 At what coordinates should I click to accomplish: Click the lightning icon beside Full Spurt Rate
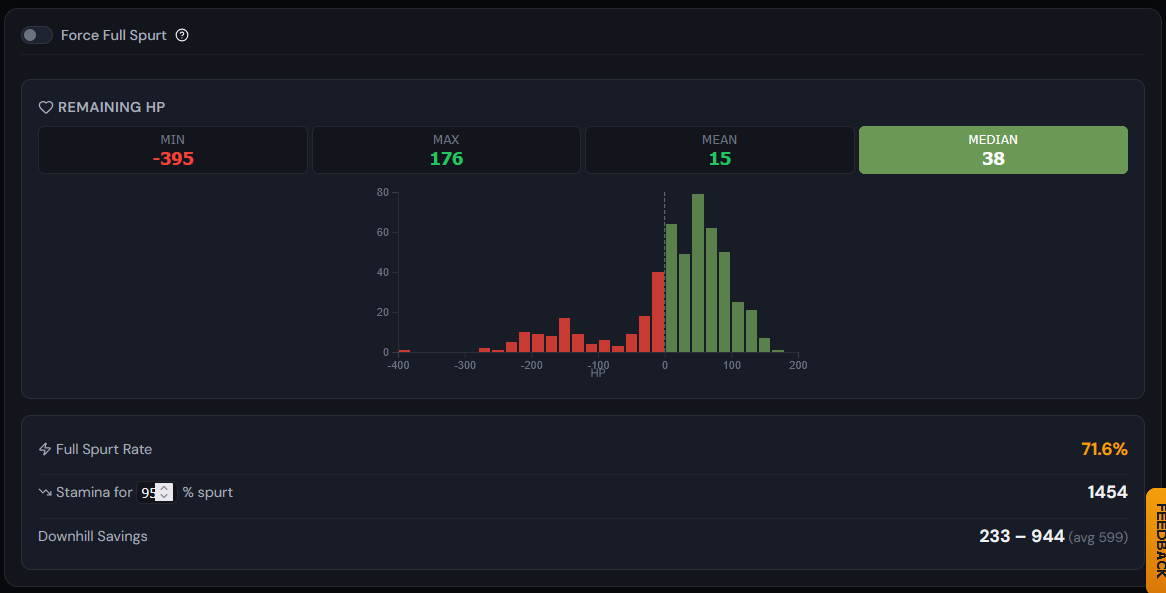45,449
